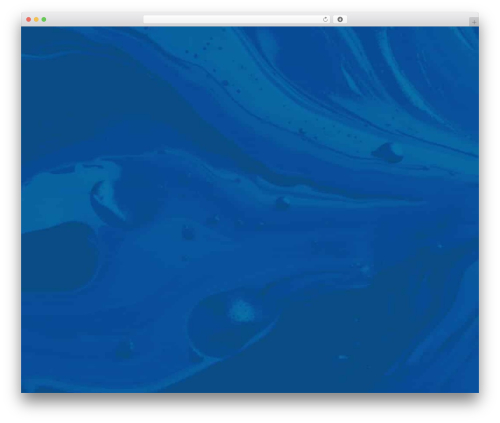500x423 pixels.
Task: Click the empty toolbar area right of downloads button
Action: click(408, 20)
